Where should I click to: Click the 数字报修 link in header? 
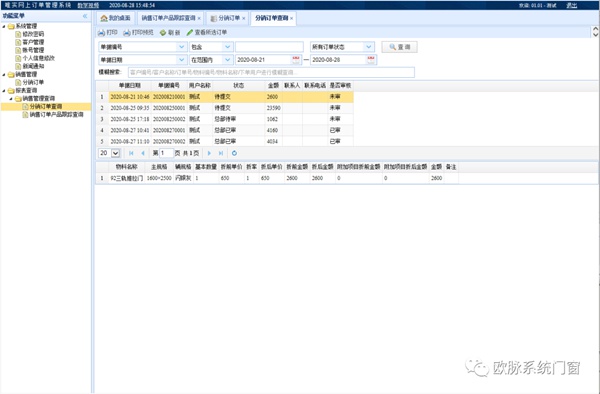click(x=88, y=5)
